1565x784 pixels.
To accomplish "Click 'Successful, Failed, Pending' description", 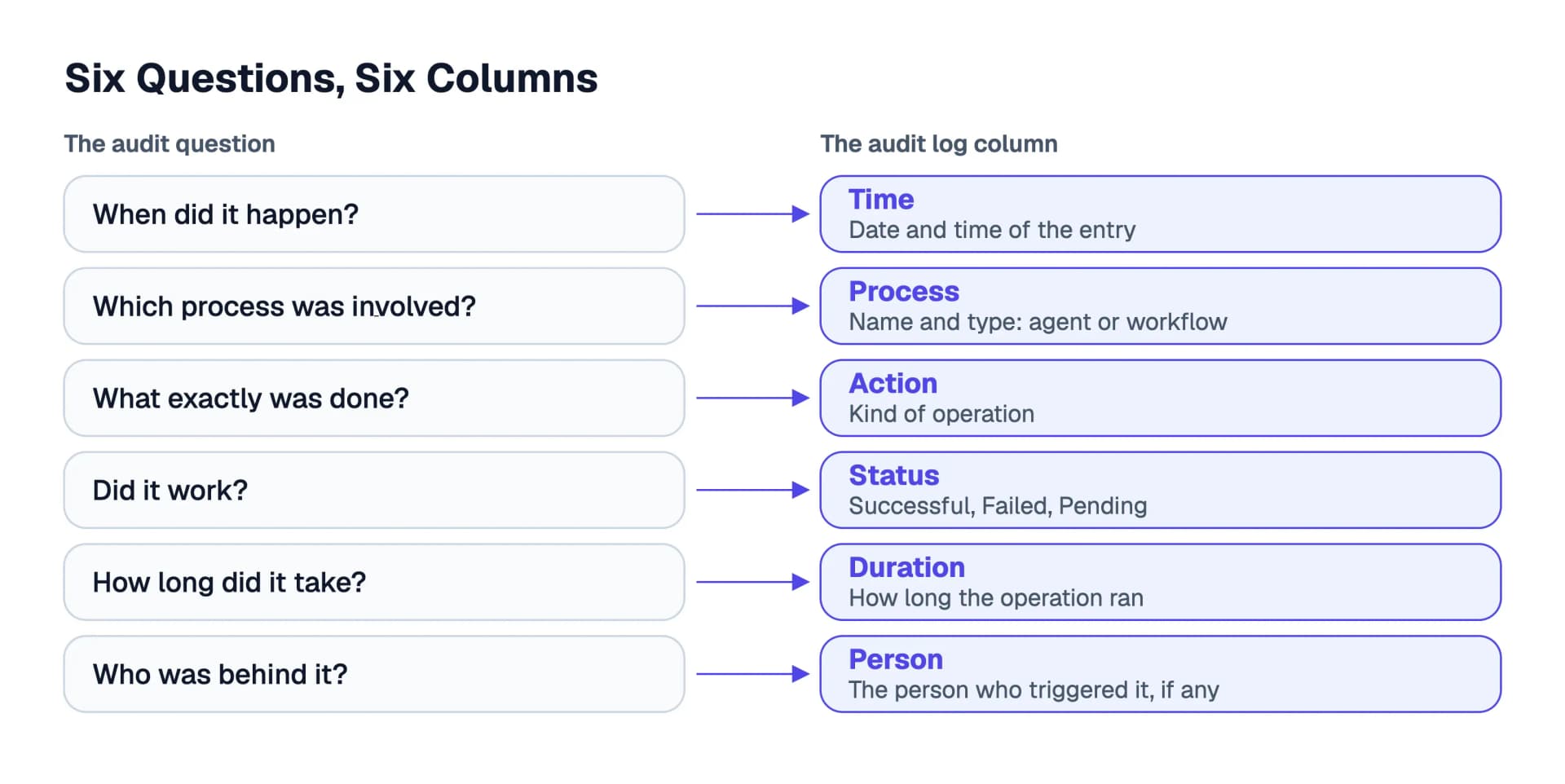I will click(998, 507).
